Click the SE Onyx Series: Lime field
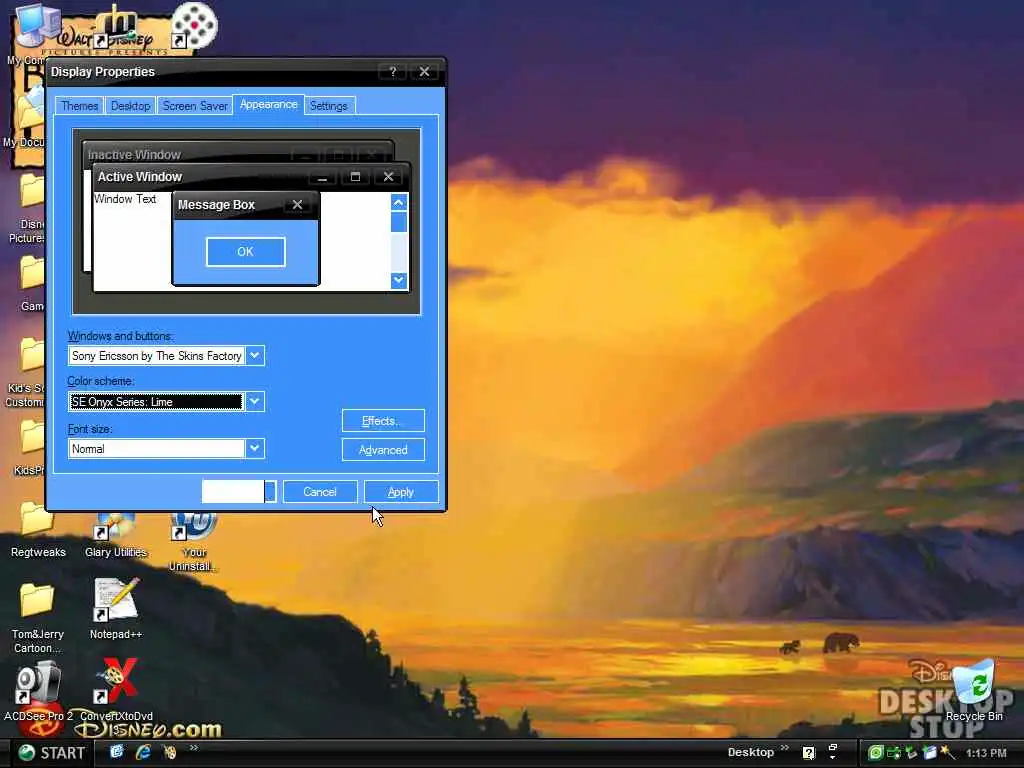Screen dimensions: 1024x768 156,402
